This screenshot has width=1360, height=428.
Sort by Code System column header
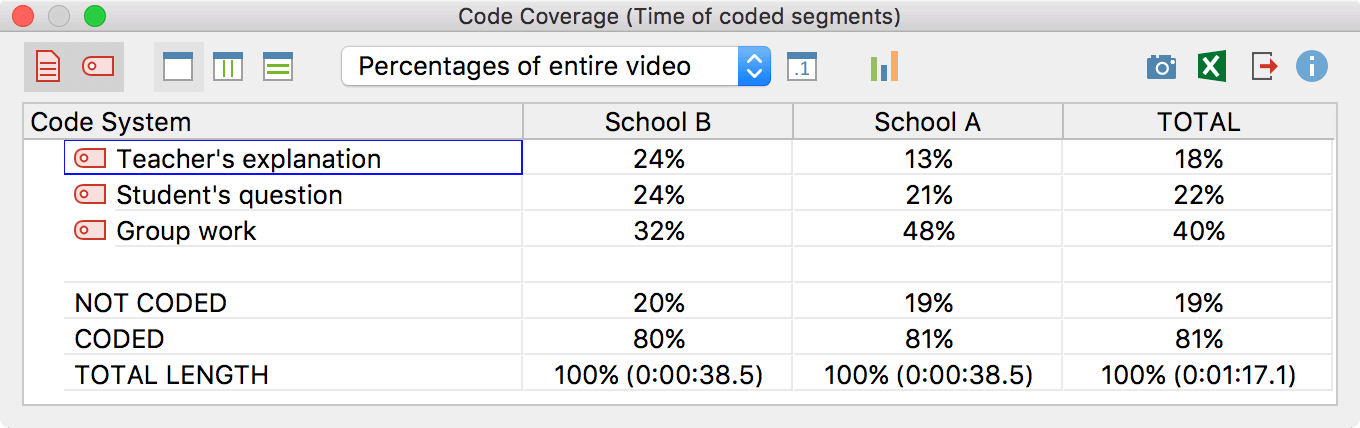click(x=272, y=122)
